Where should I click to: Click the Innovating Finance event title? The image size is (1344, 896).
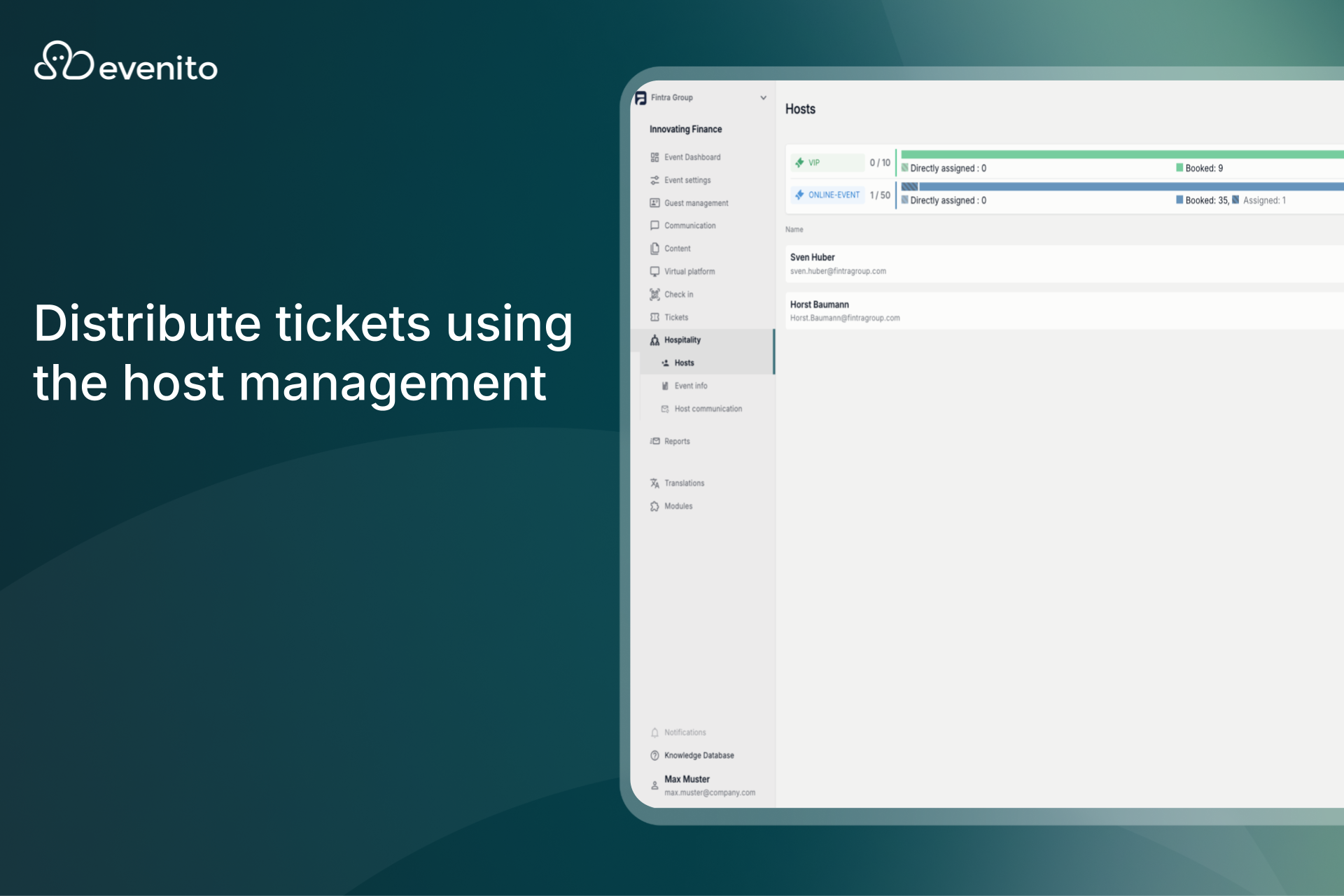[685, 129]
